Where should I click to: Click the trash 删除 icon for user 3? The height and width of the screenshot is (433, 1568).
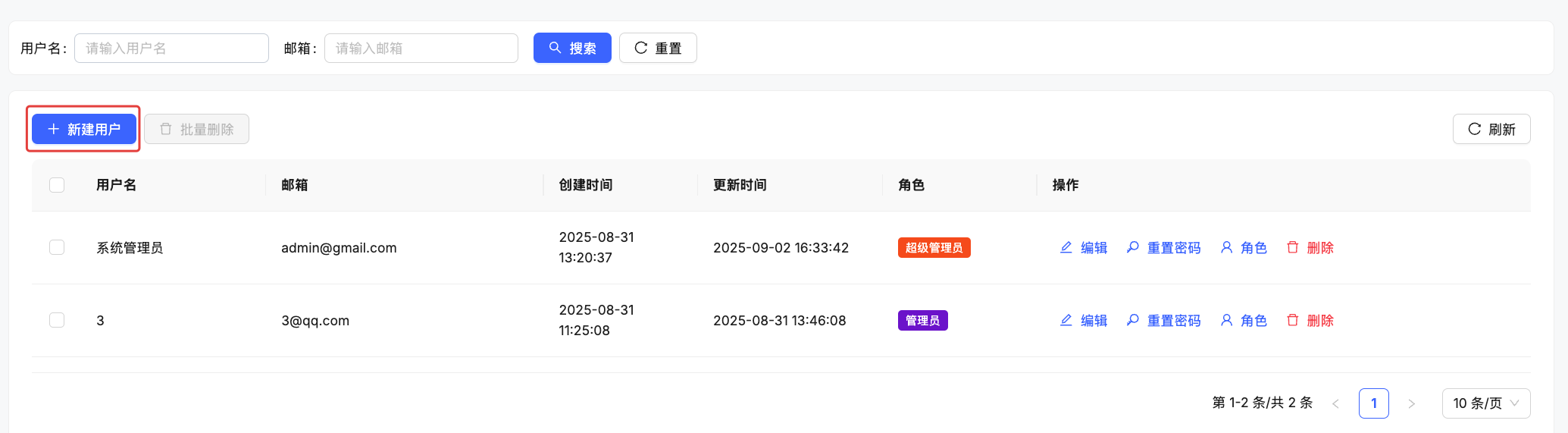(x=1292, y=320)
